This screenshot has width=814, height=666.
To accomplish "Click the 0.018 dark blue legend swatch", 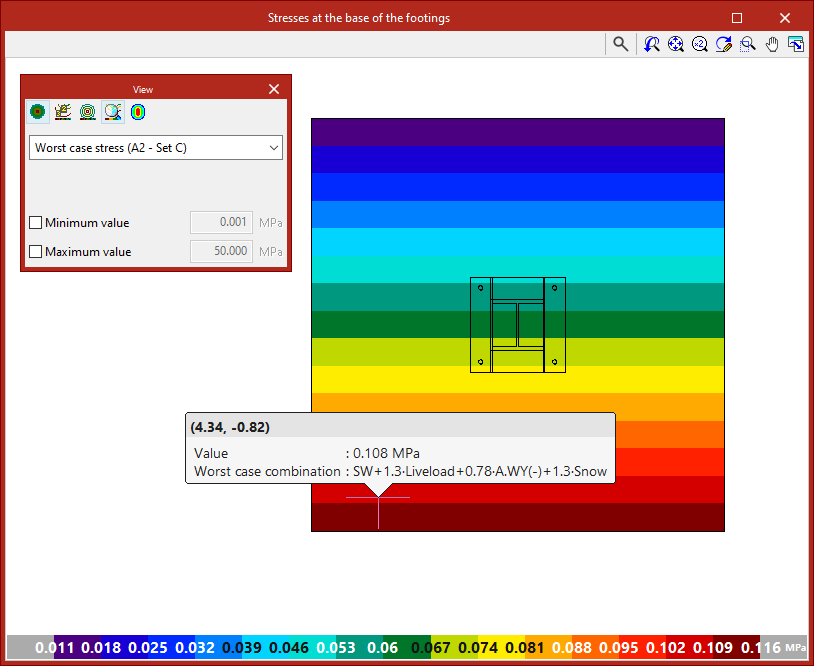I will click(124, 647).
